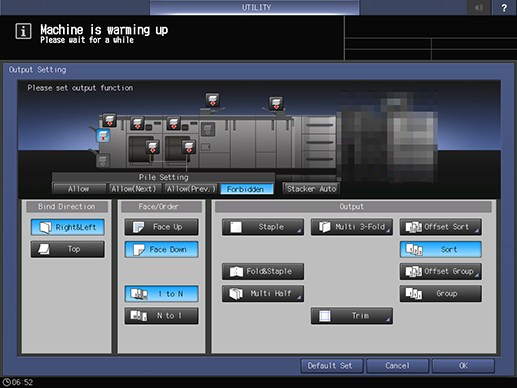
Task: Enable Fold&Staple output
Action: tap(263, 271)
